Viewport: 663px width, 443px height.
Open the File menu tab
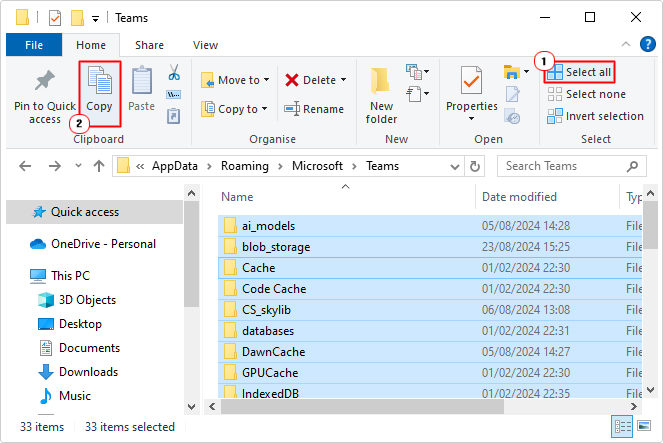pos(34,45)
